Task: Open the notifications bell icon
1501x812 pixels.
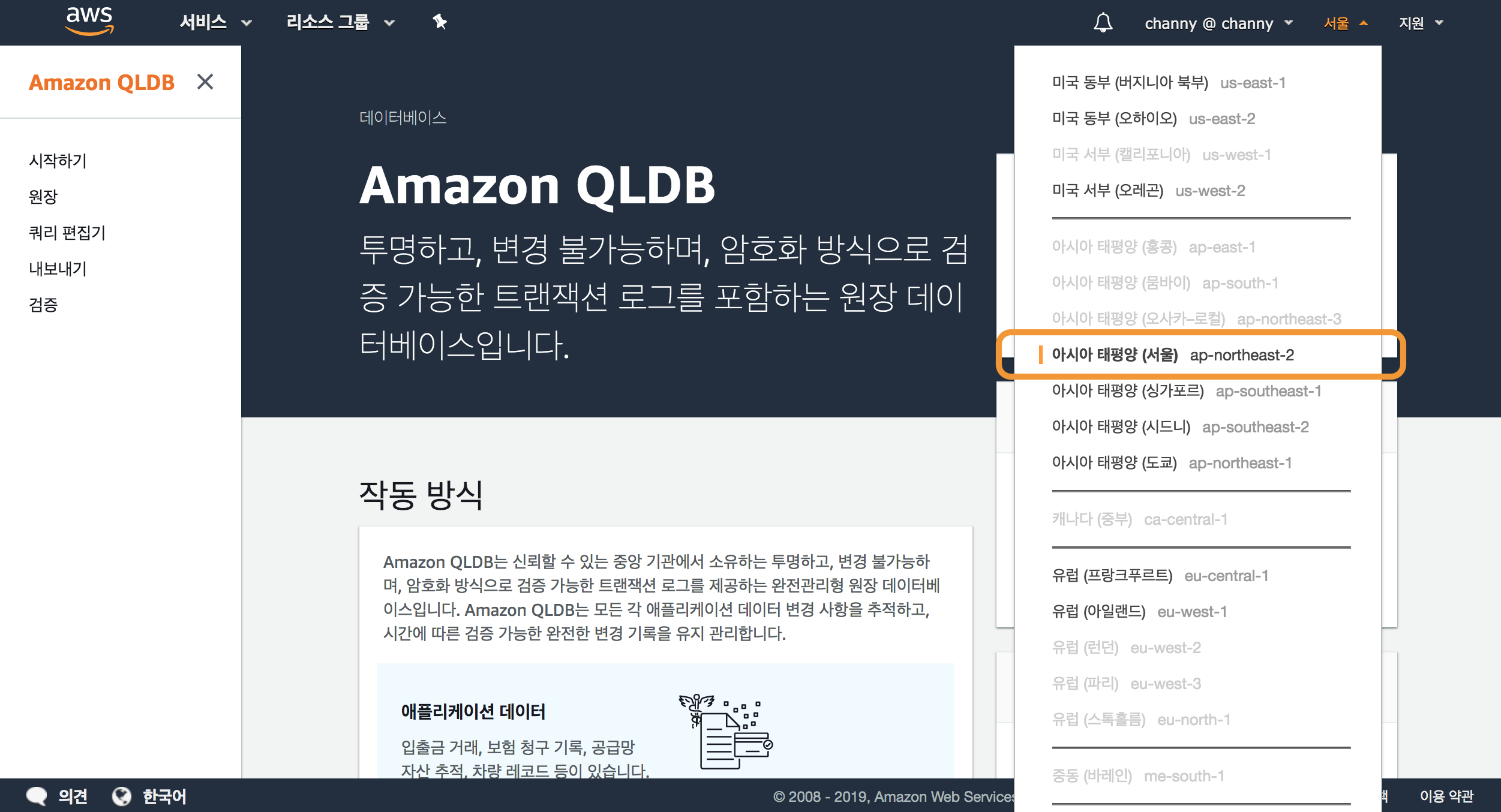Action: pos(1103,23)
